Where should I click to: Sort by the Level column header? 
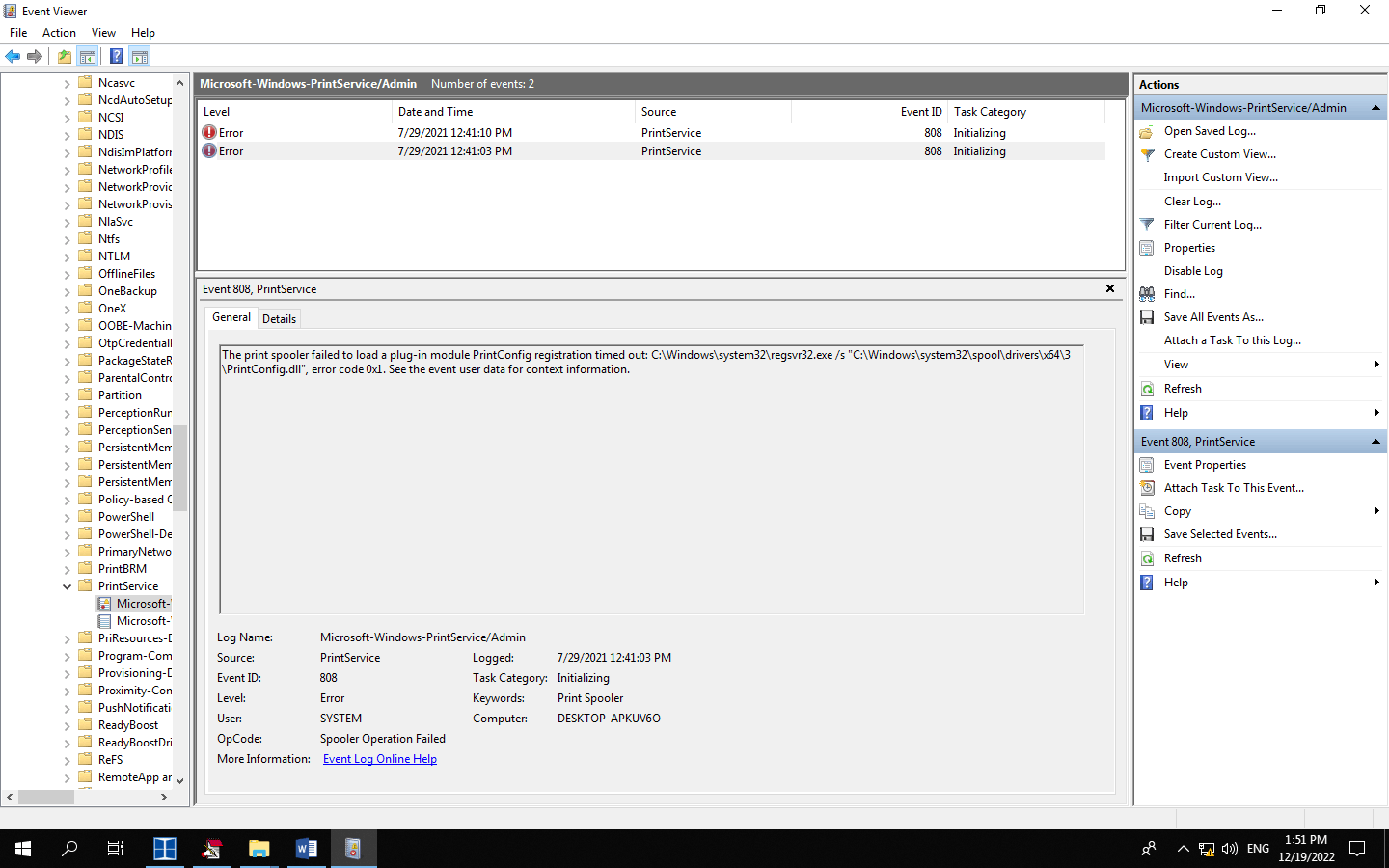[294, 112]
